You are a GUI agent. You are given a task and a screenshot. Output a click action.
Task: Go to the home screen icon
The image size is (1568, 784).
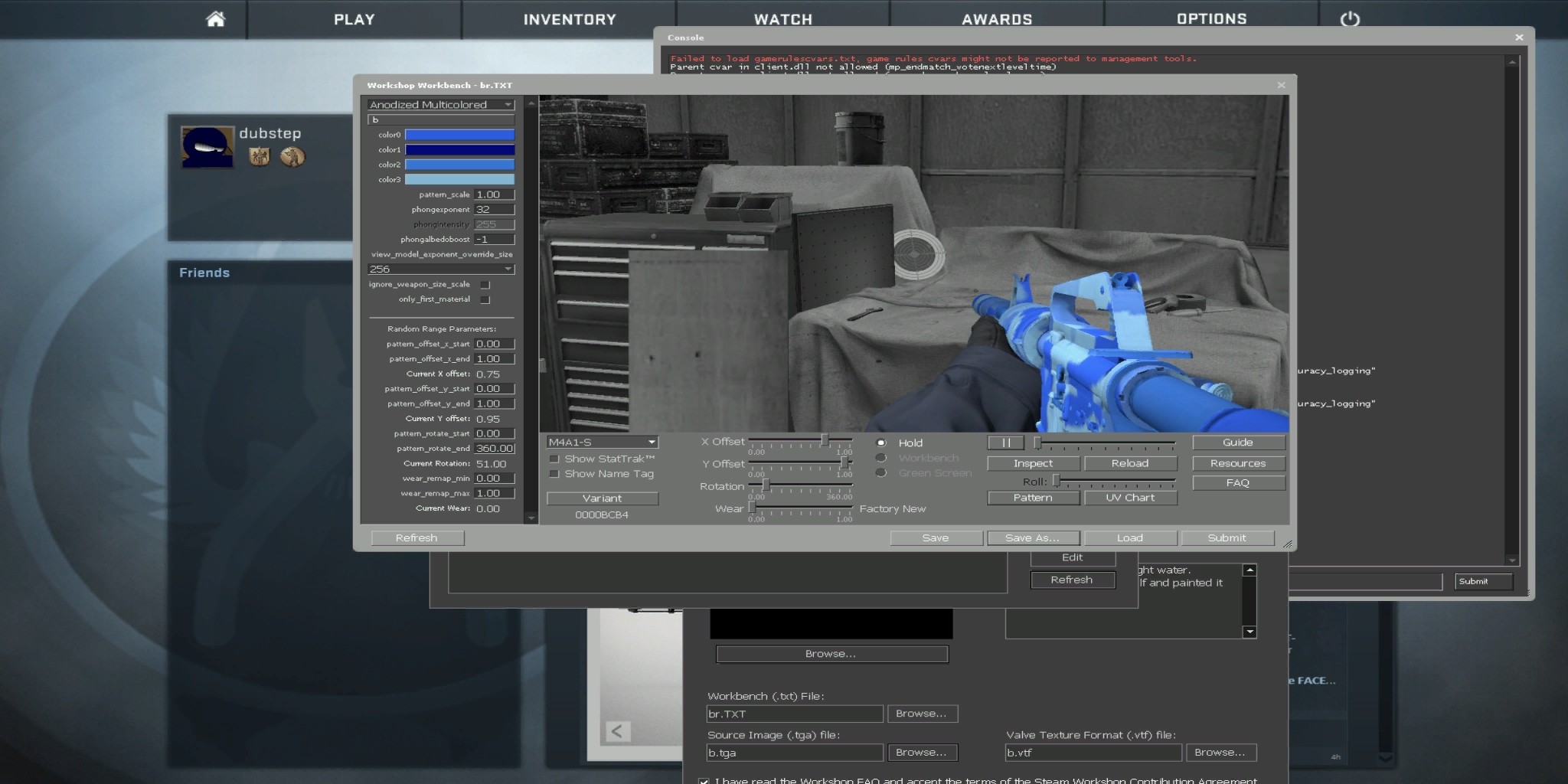tap(216, 19)
